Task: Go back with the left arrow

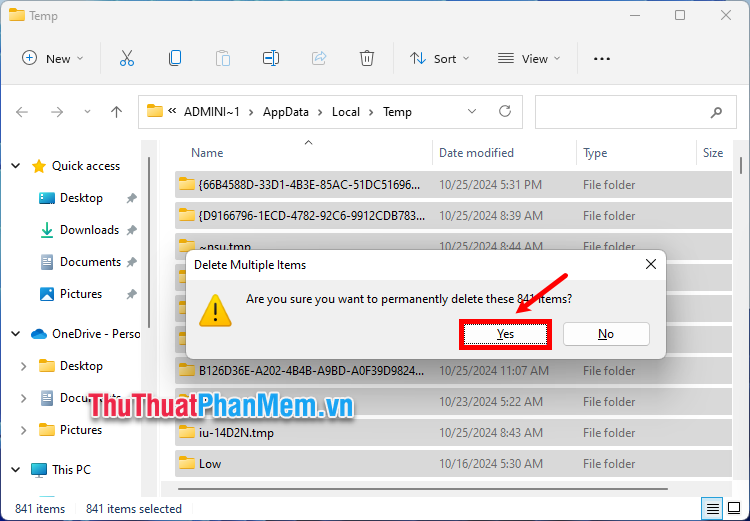Action: coord(22,112)
